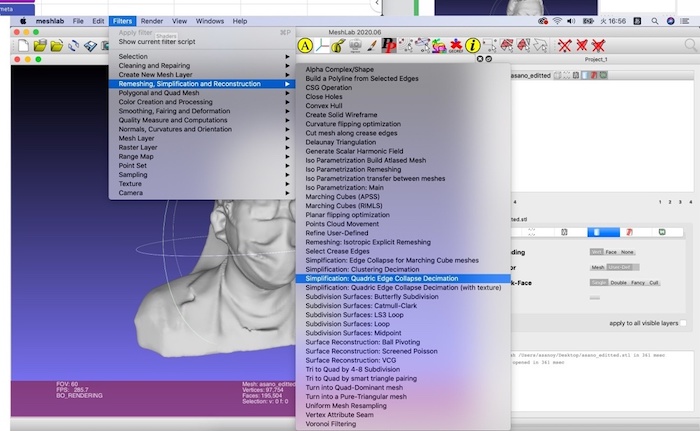
Task: Click the small color swatch below back-face options
Action: coord(595,298)
